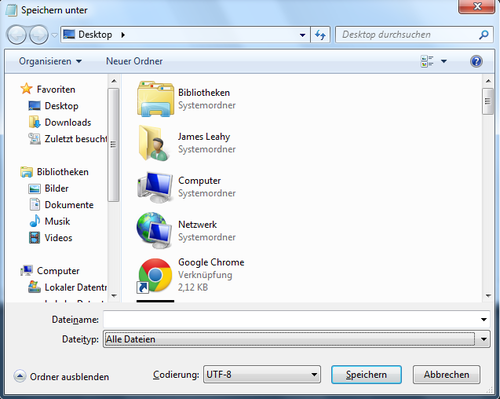Click the refresh icon beside address bar
The width and height of the screenshot is (500, 399).
point(320,35)
